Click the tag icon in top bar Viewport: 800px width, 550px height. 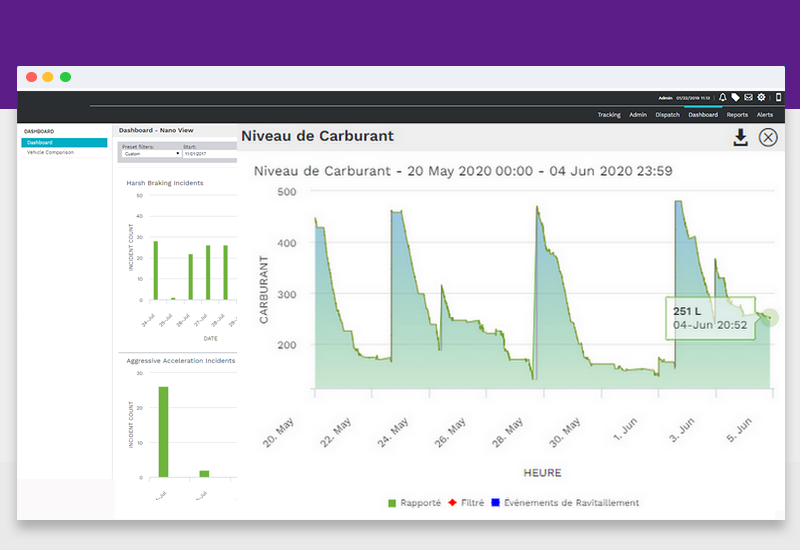coord(735,97)
